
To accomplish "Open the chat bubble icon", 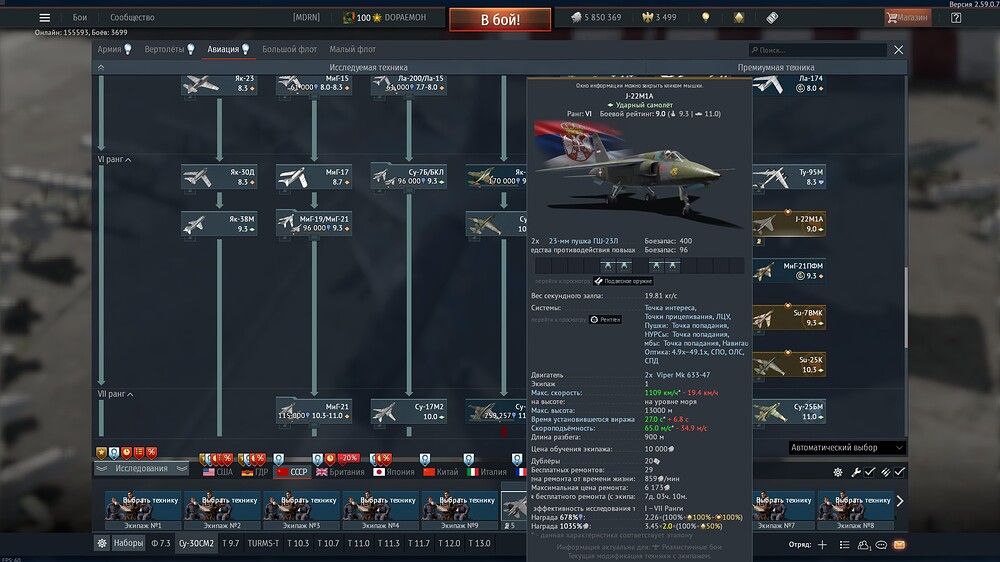I will pos(881,545).
